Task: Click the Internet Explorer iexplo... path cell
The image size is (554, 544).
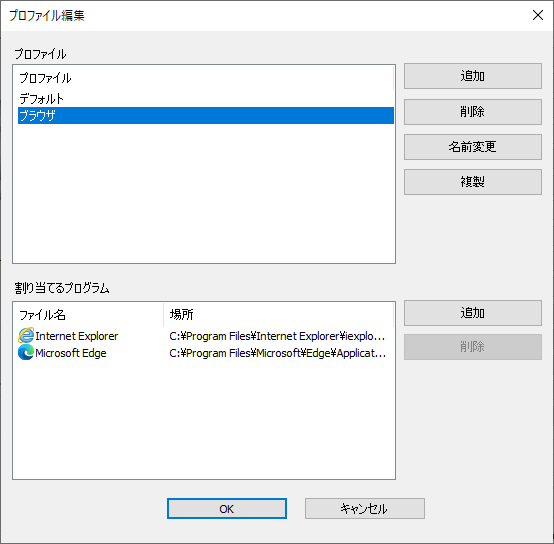Action: (x=277, y=336)
